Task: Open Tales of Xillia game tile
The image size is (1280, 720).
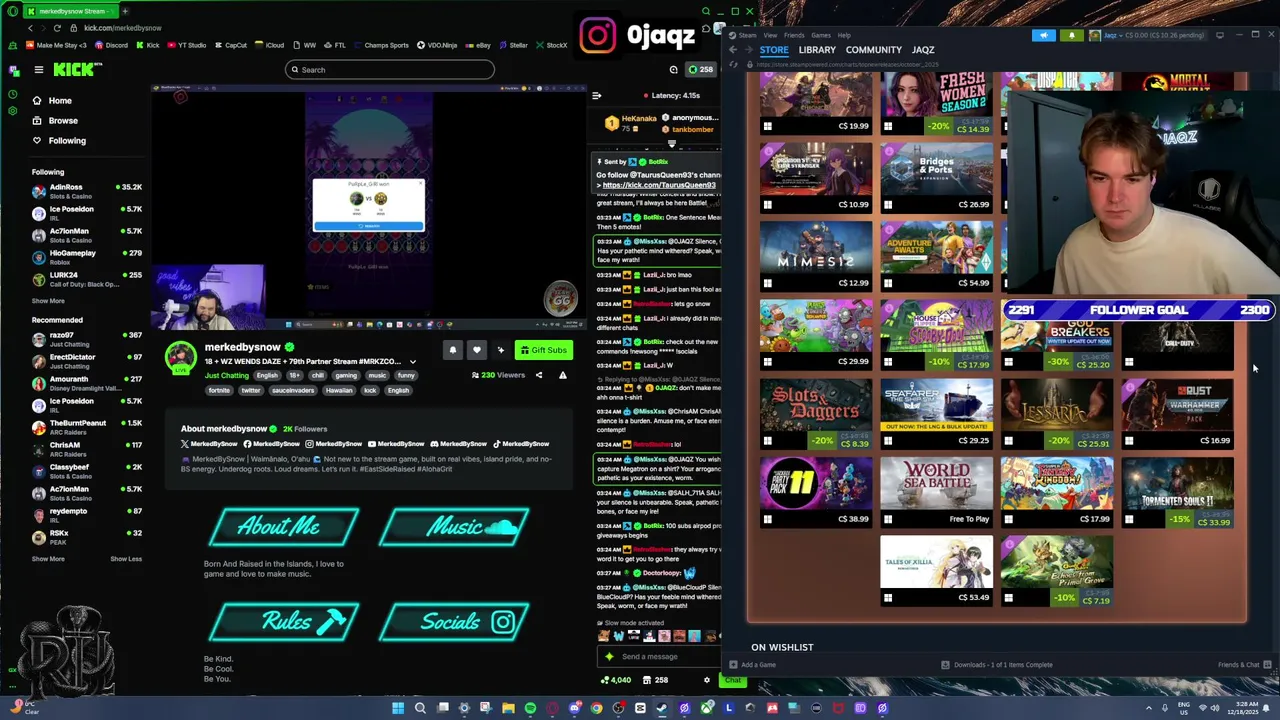Action: pyautogui.click(x=937, y=570)
